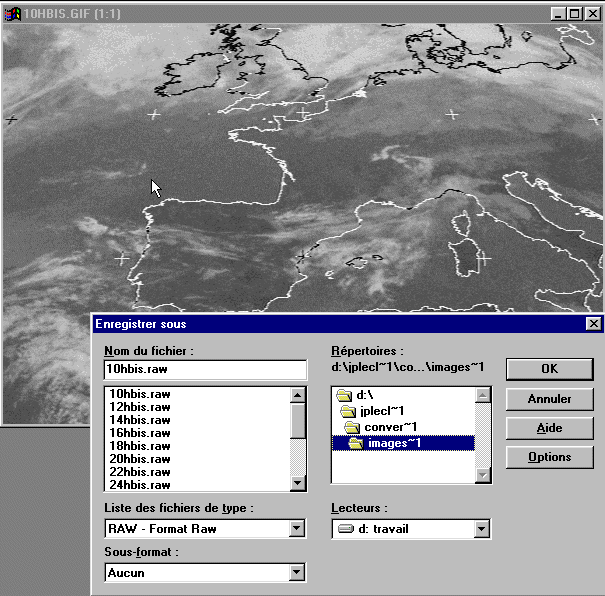Click the Nom du fichier text field

[x=205, y=370]
